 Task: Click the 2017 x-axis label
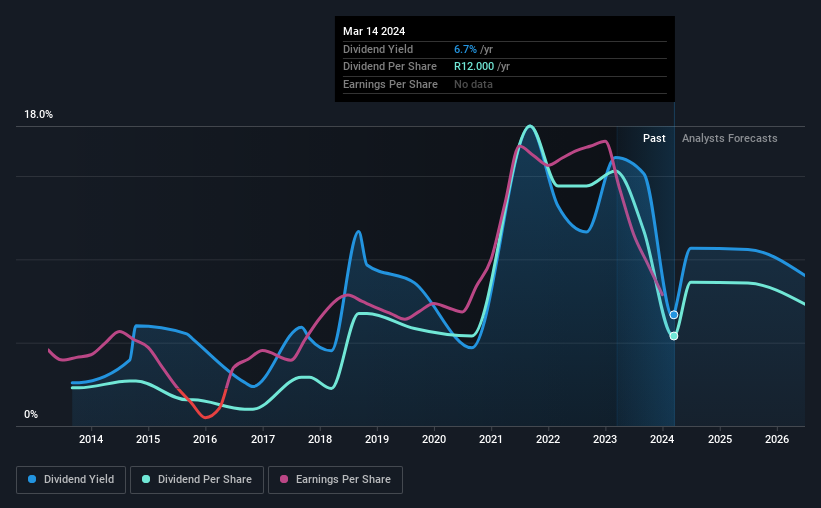click(263, 439)
